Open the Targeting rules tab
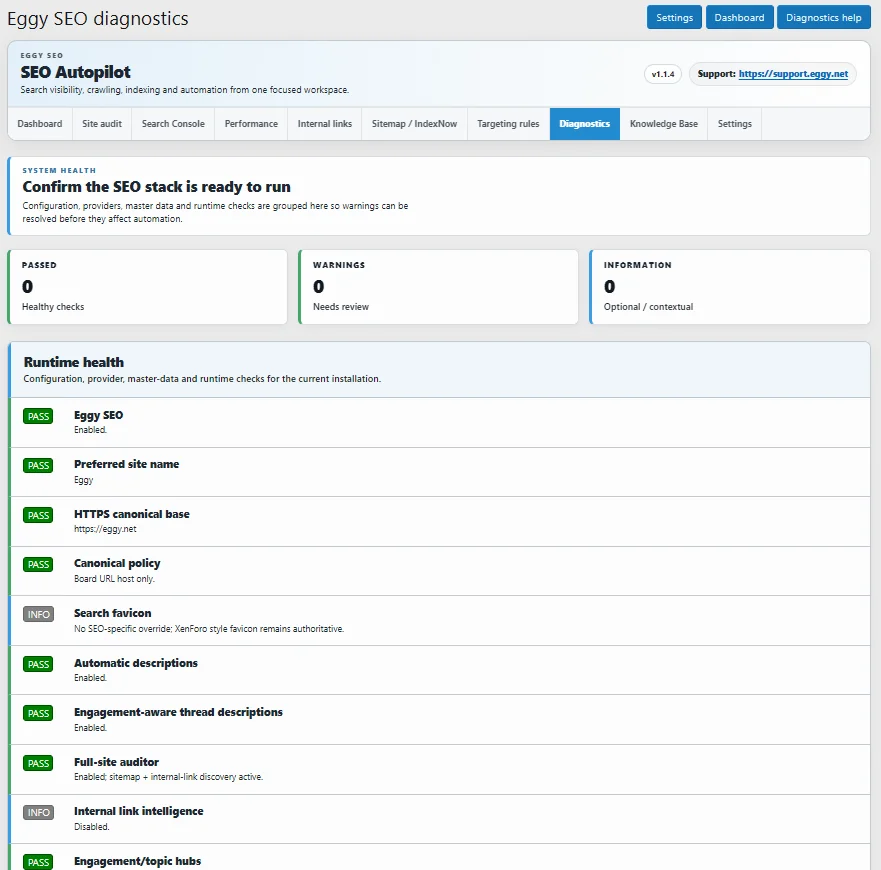Viewport: 881px width, 870px height. (508, 124)
